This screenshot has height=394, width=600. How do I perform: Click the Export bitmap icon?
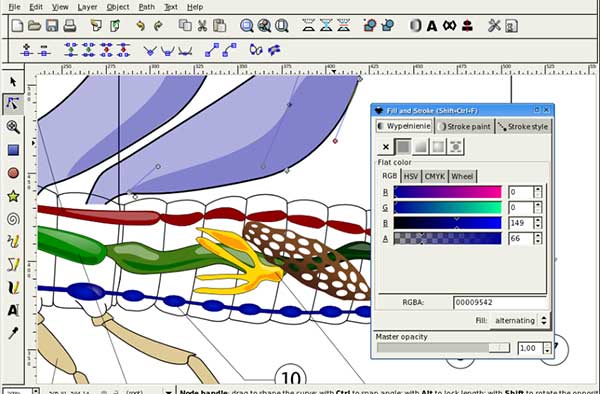coord(114,26)
